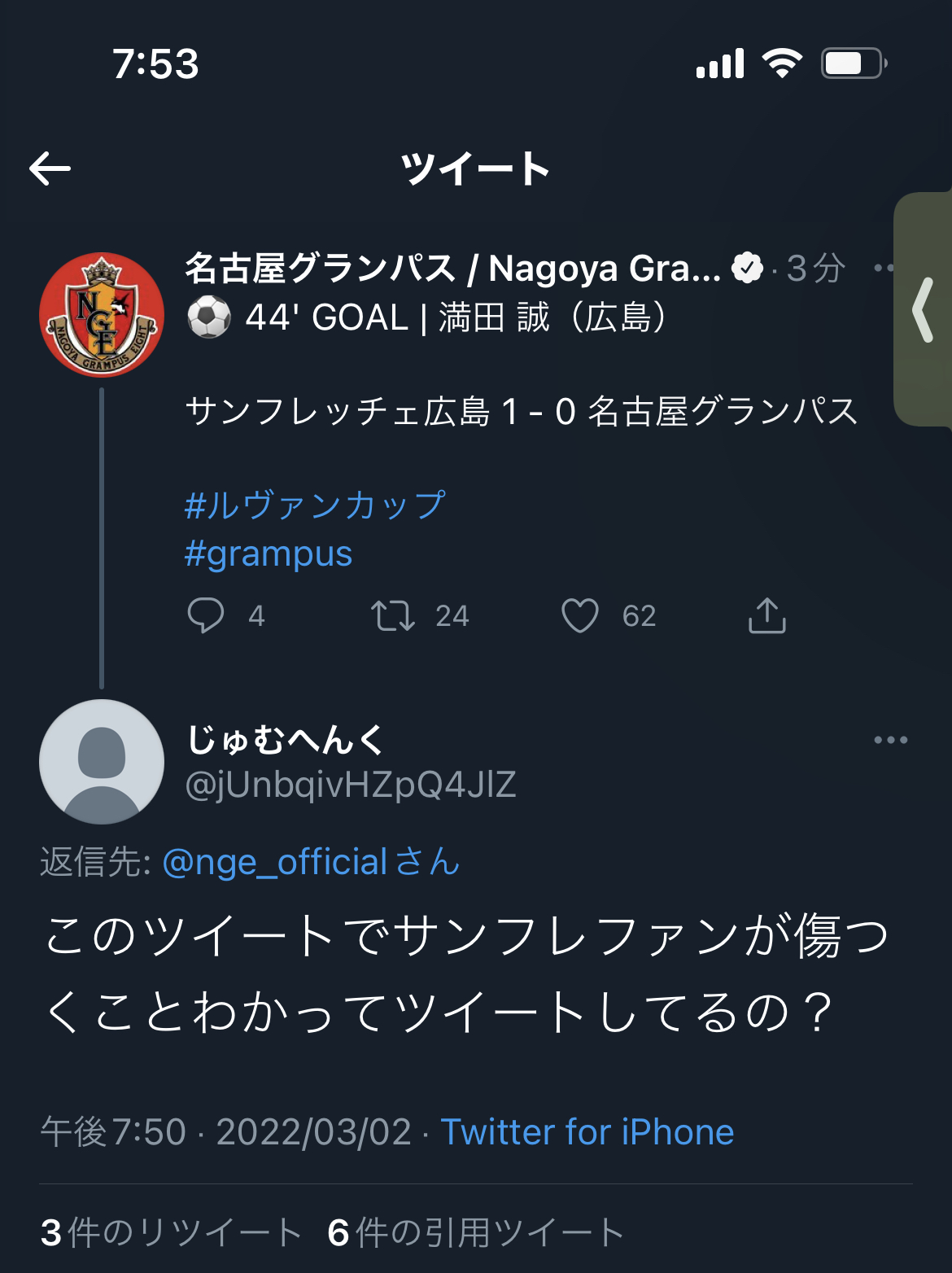Open Nagoya Grampus profile avatar
This screenshot has height=1273, width=952.
click(102, 315)
